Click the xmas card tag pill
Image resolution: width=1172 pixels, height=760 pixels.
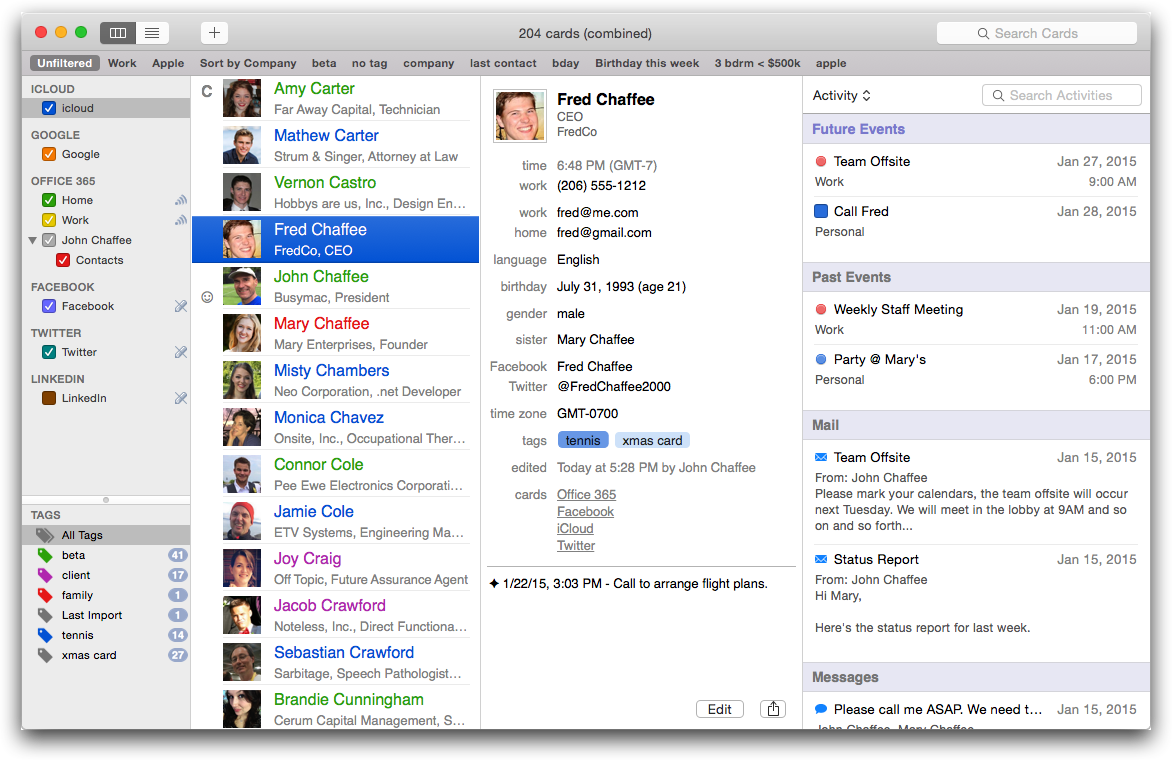tap(652, 441)
